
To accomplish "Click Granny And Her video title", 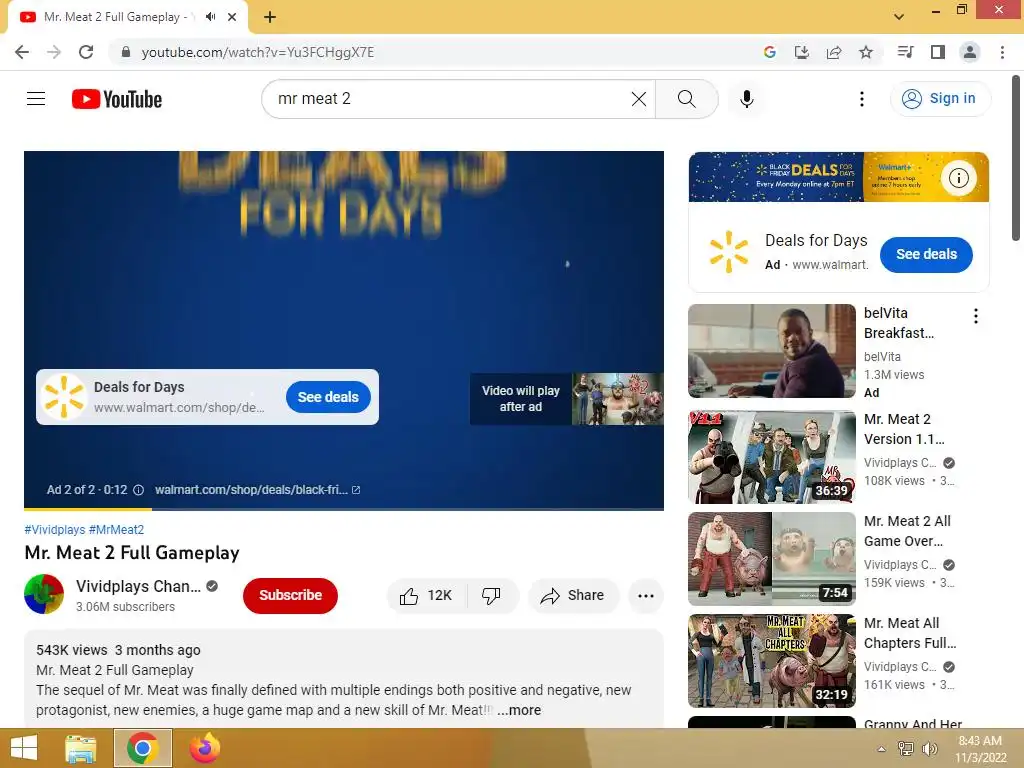I will point(913,724).
